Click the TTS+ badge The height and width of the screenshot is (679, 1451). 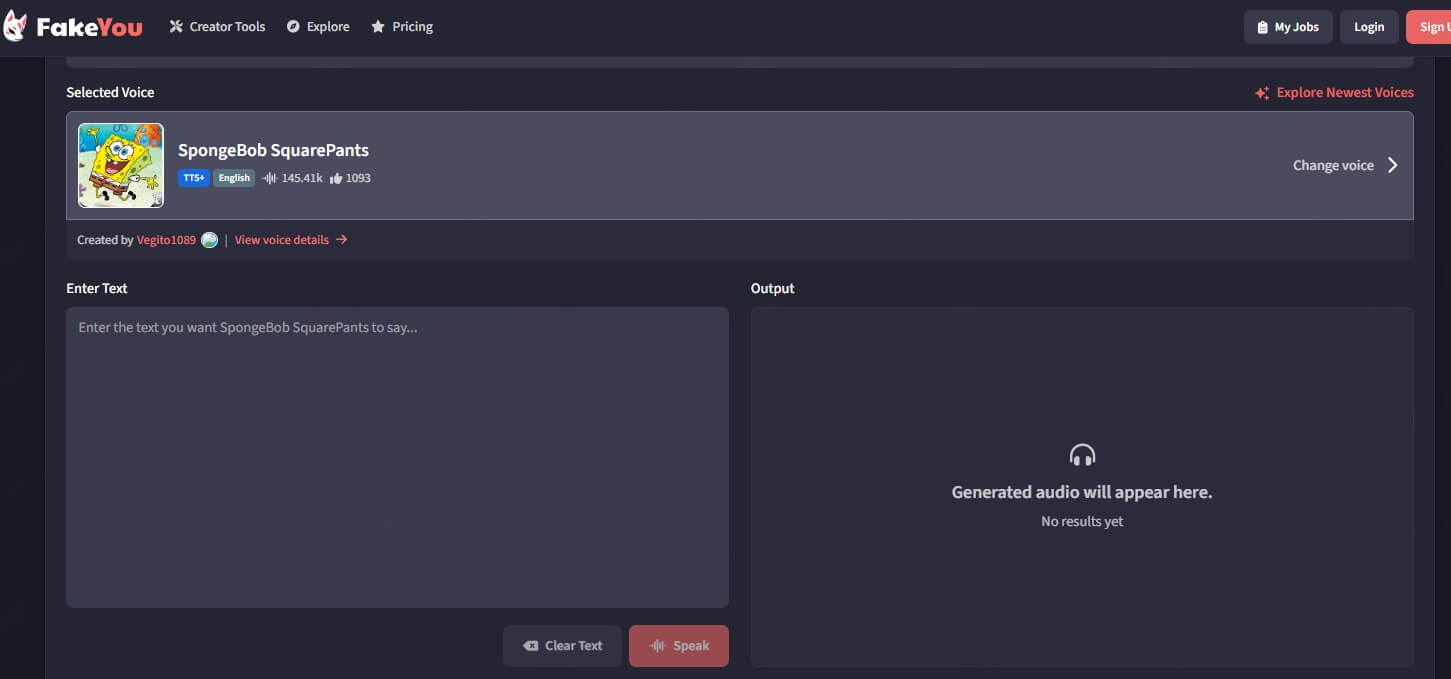pos(194,178)
